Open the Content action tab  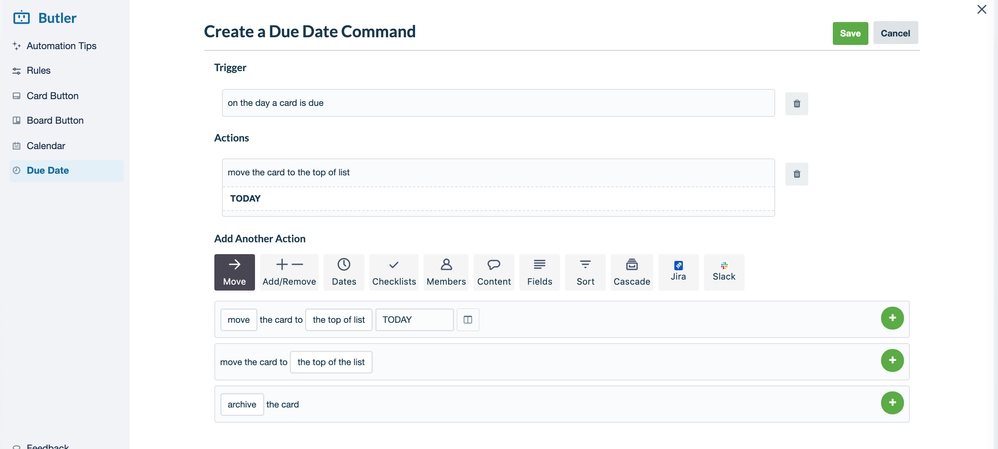tap(494, 273)
